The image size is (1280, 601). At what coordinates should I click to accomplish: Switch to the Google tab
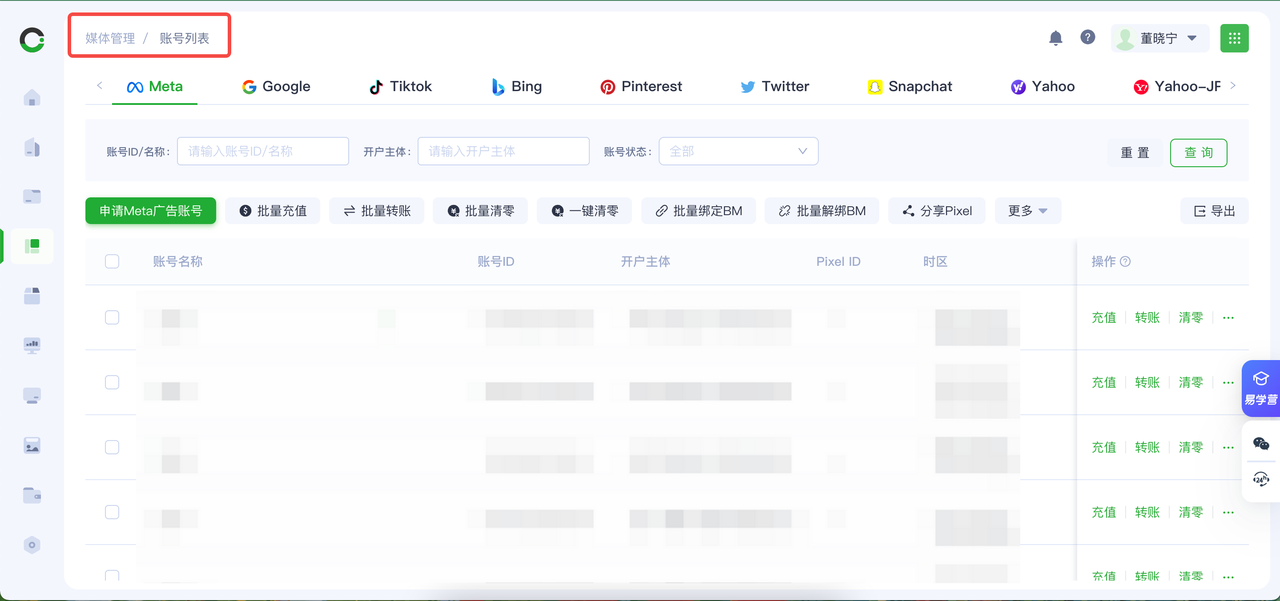click(x=276, y=87)
